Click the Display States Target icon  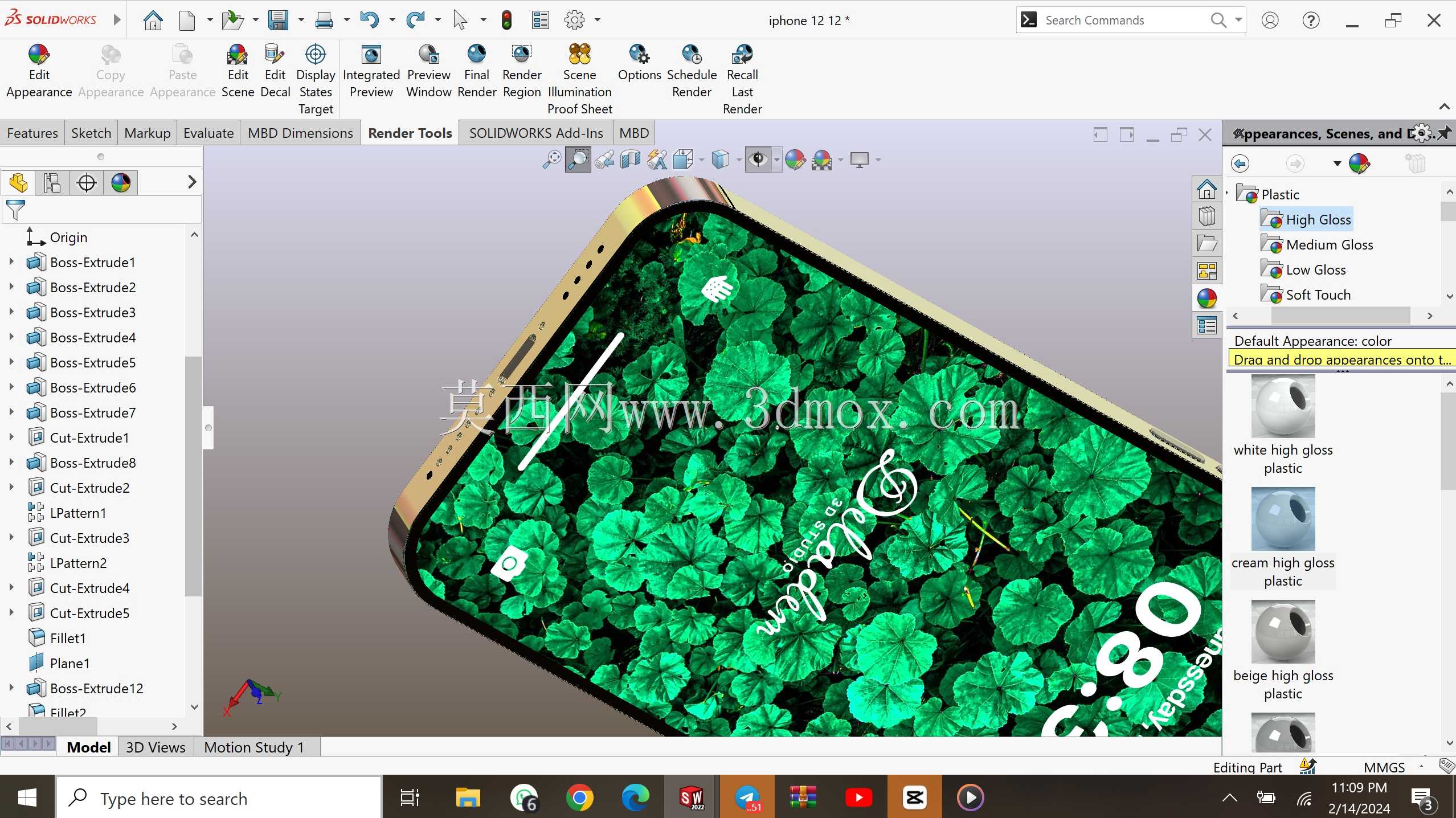point(316,55)
